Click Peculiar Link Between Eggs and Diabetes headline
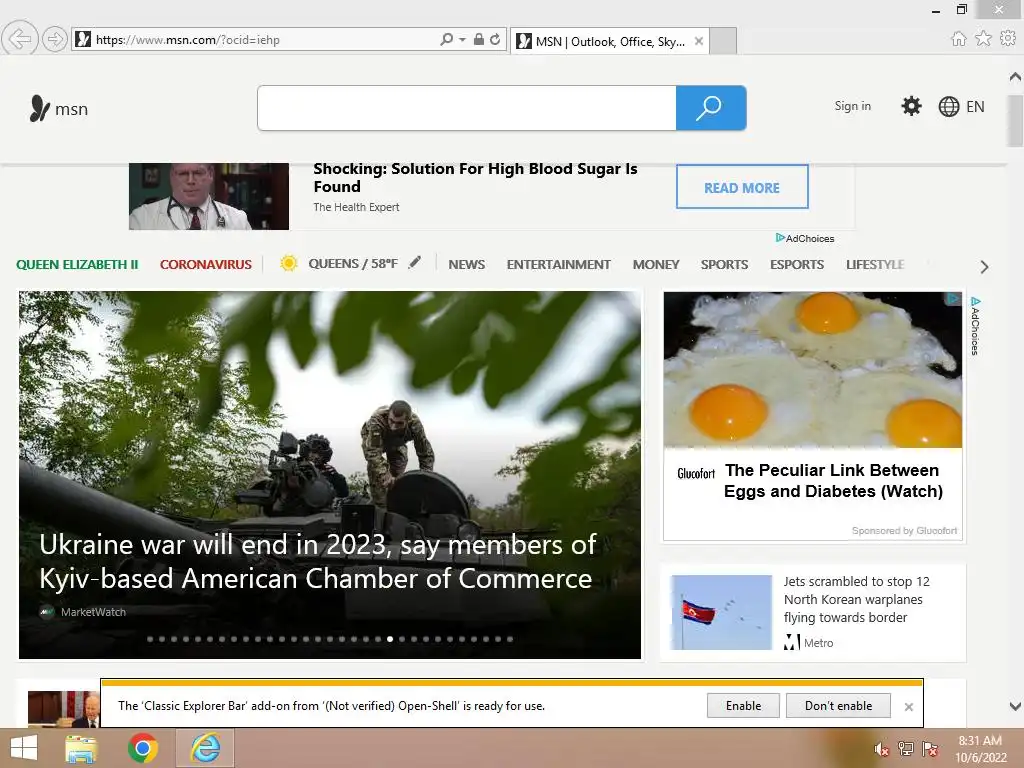Screen dimensions: 1024x768 pyautogui.click(x=833, y=481)
